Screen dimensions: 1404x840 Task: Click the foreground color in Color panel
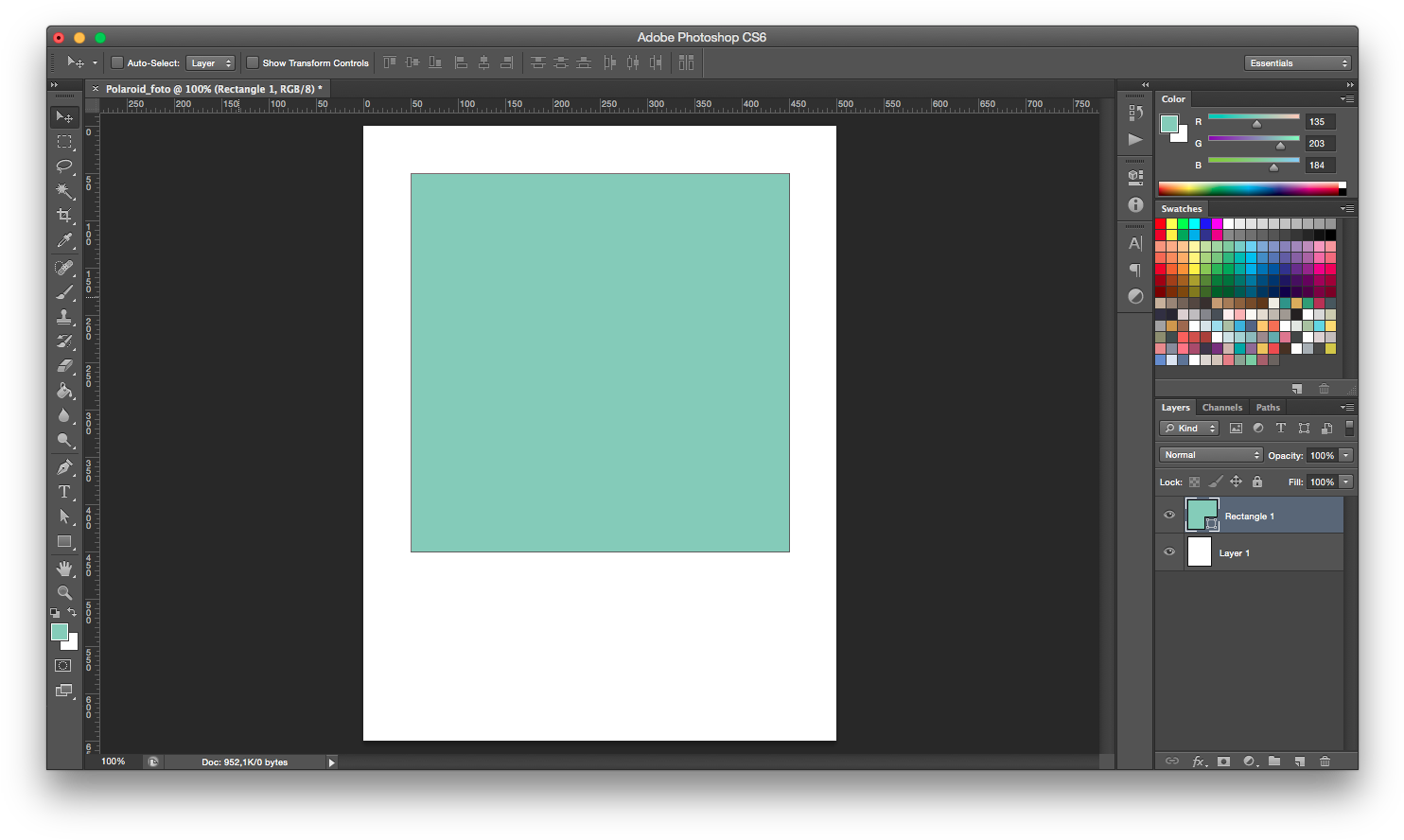pos(1169,124)
